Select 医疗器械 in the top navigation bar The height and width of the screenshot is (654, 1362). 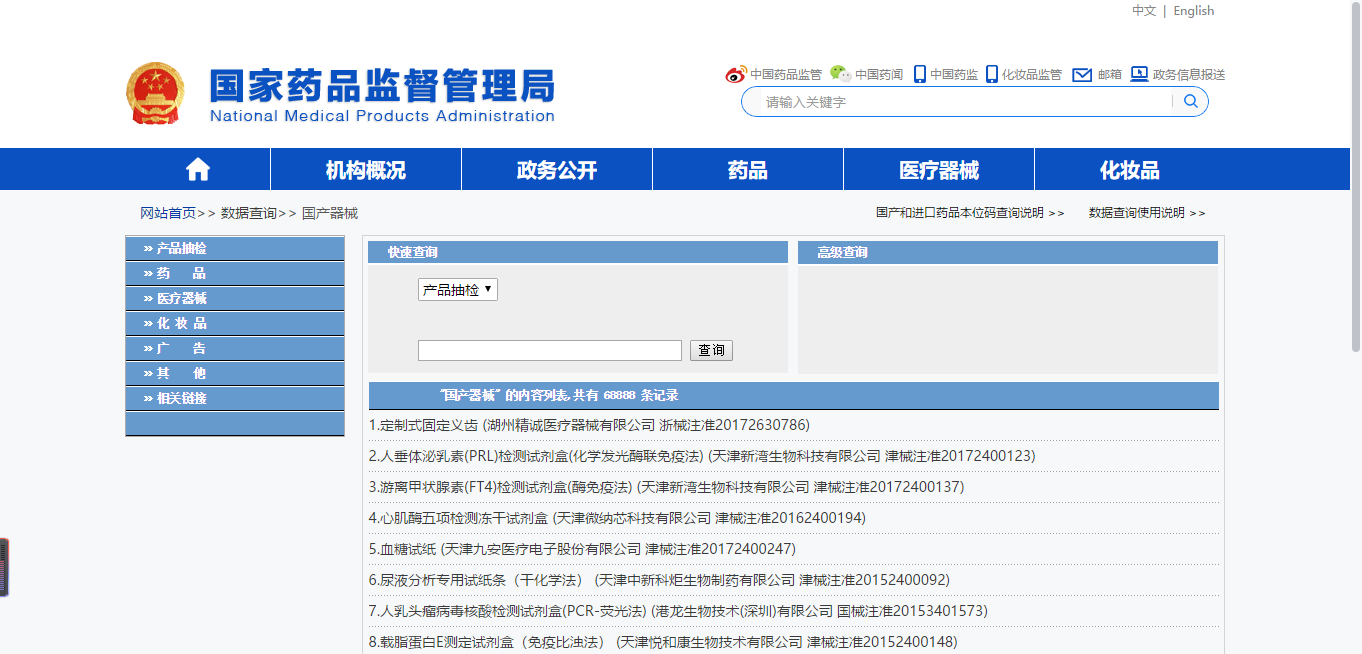click(x=938, y=168)
